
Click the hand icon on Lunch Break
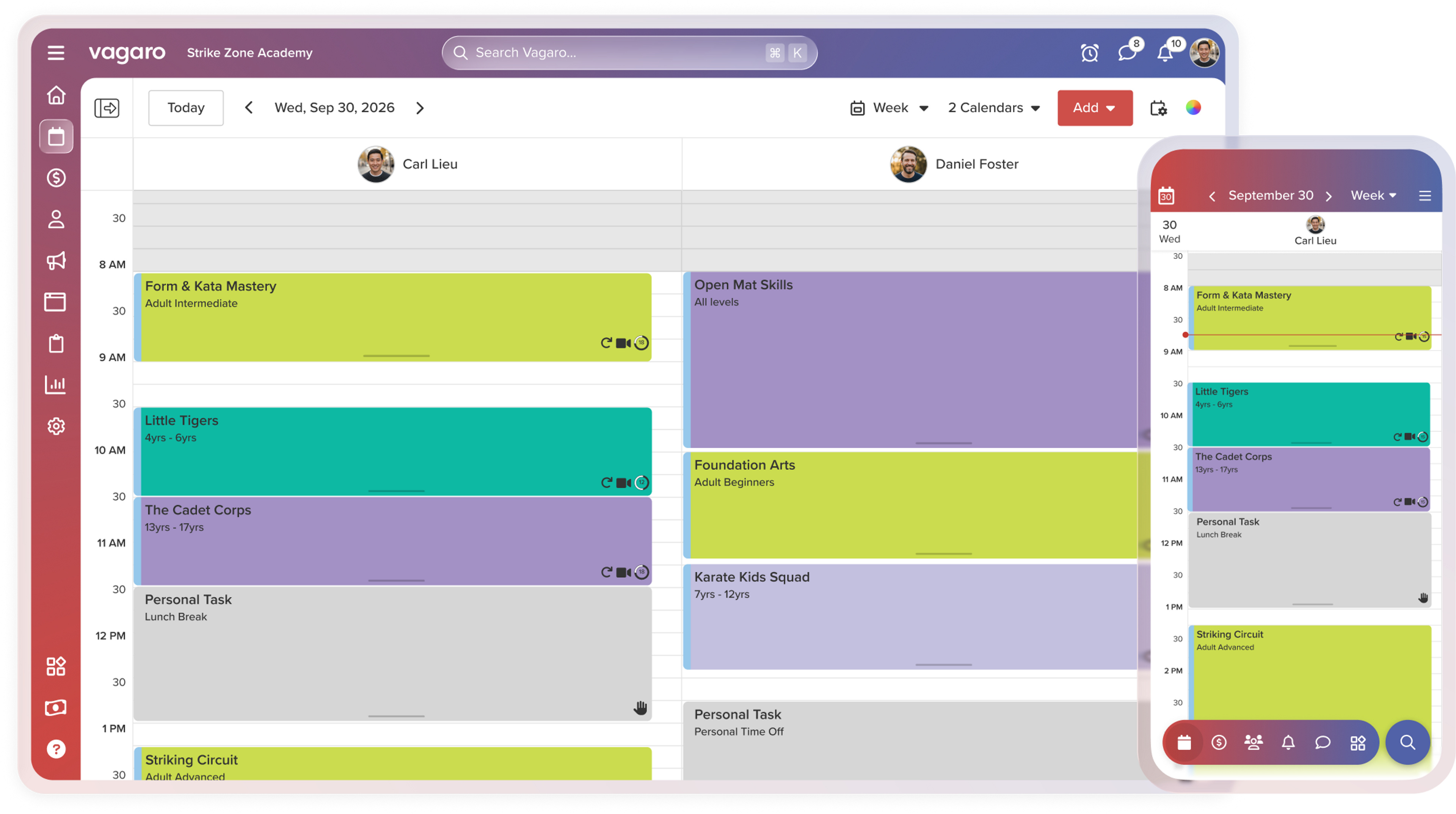640,707
